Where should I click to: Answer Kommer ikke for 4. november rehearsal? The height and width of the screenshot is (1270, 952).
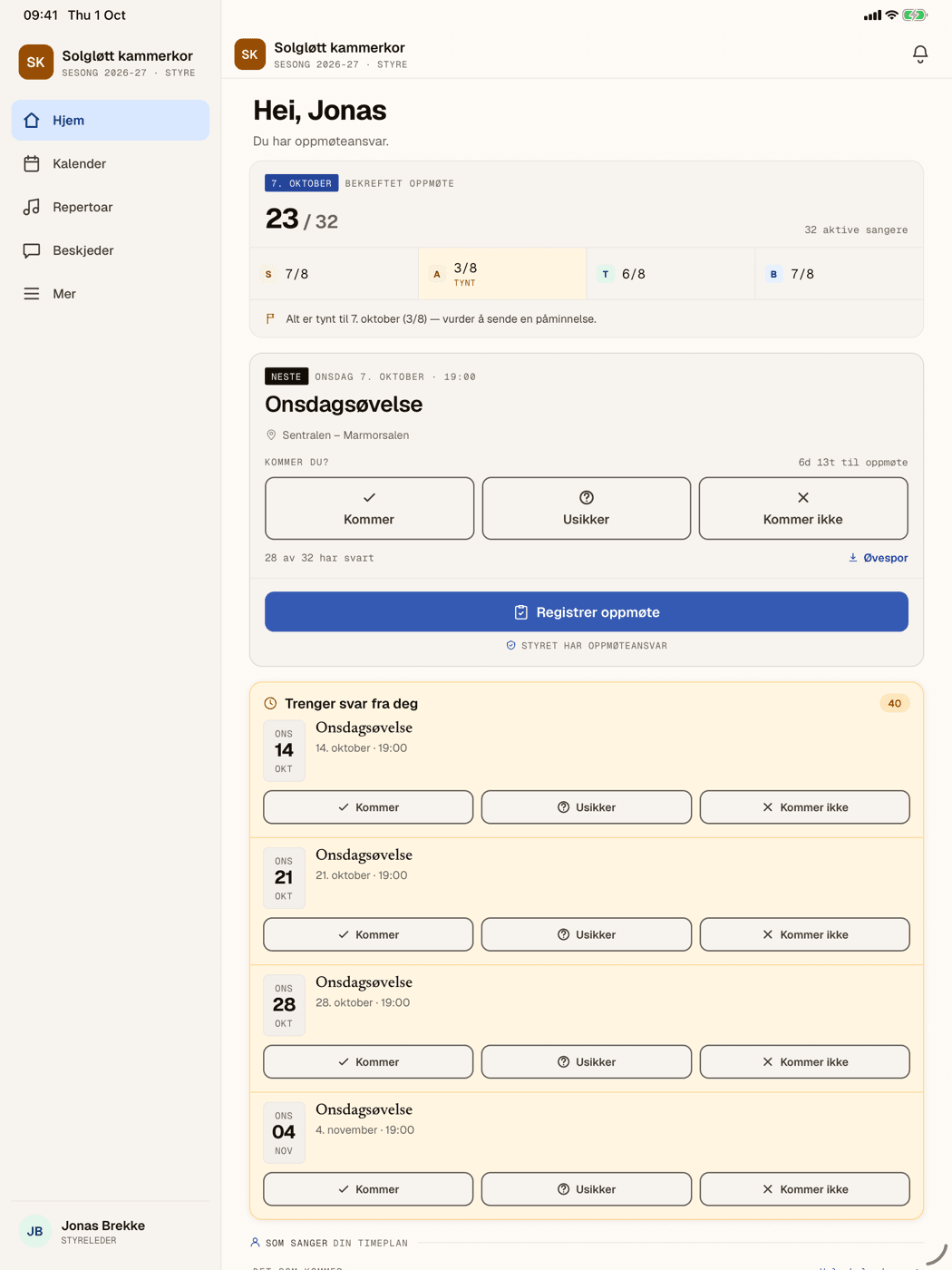pos(805,1189)
